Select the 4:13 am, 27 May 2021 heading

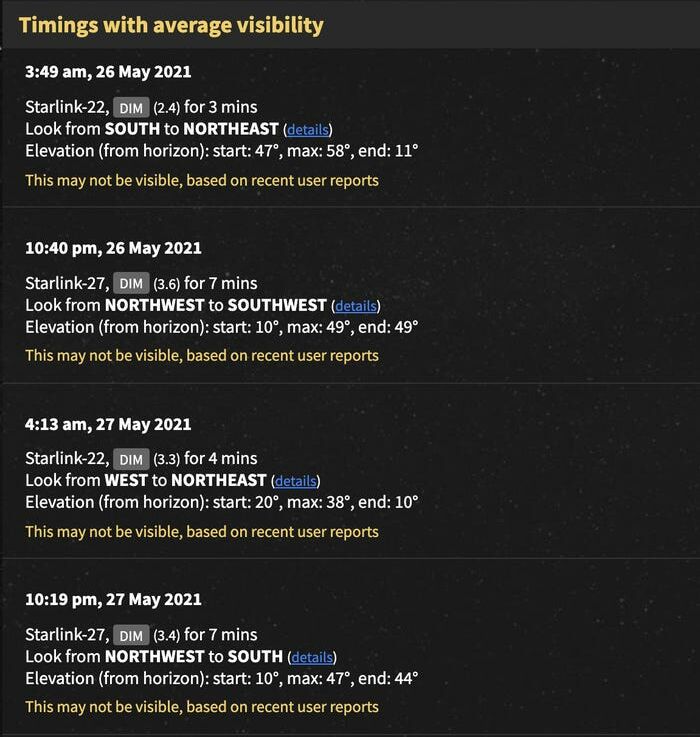click(108, 424)
